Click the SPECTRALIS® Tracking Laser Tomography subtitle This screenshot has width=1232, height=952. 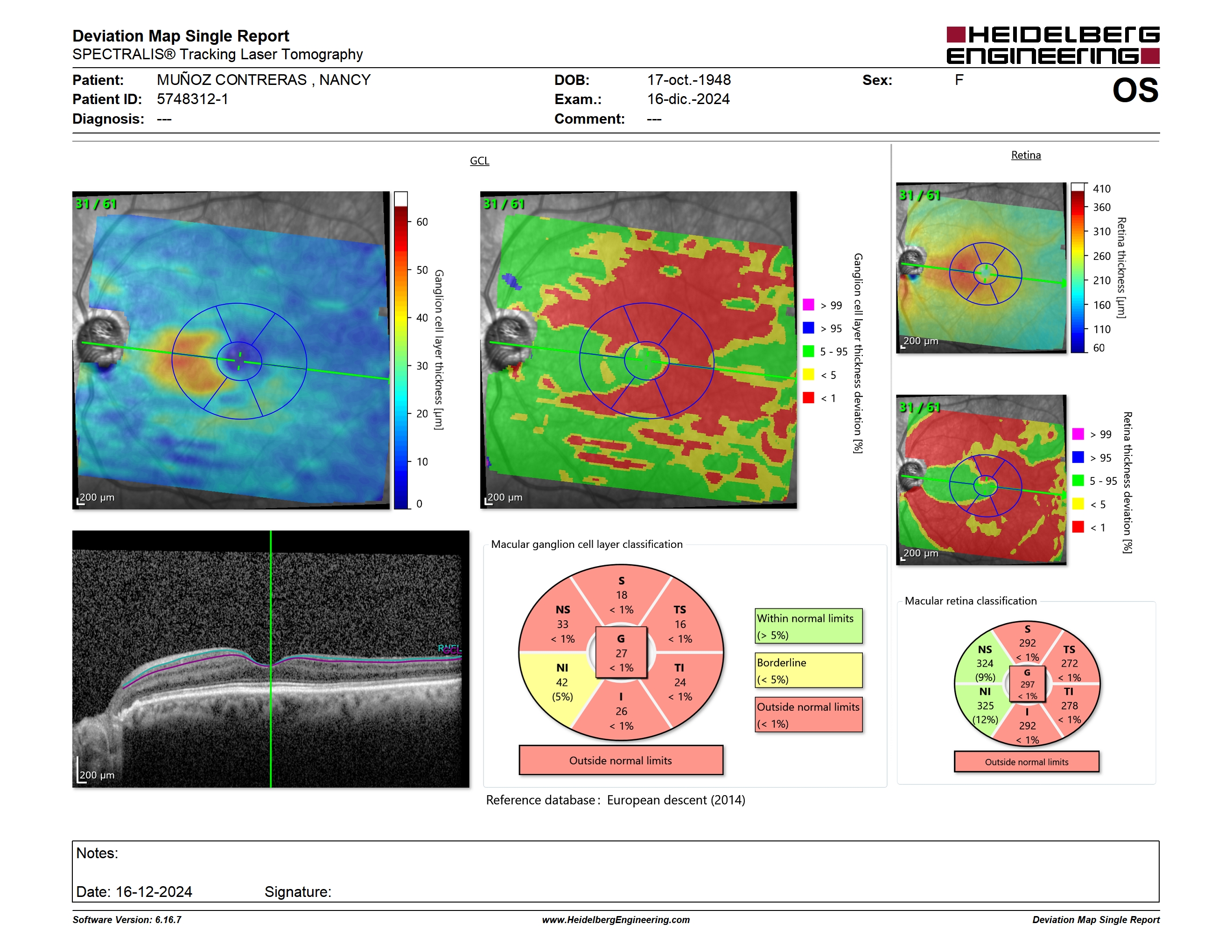(217, 55)
